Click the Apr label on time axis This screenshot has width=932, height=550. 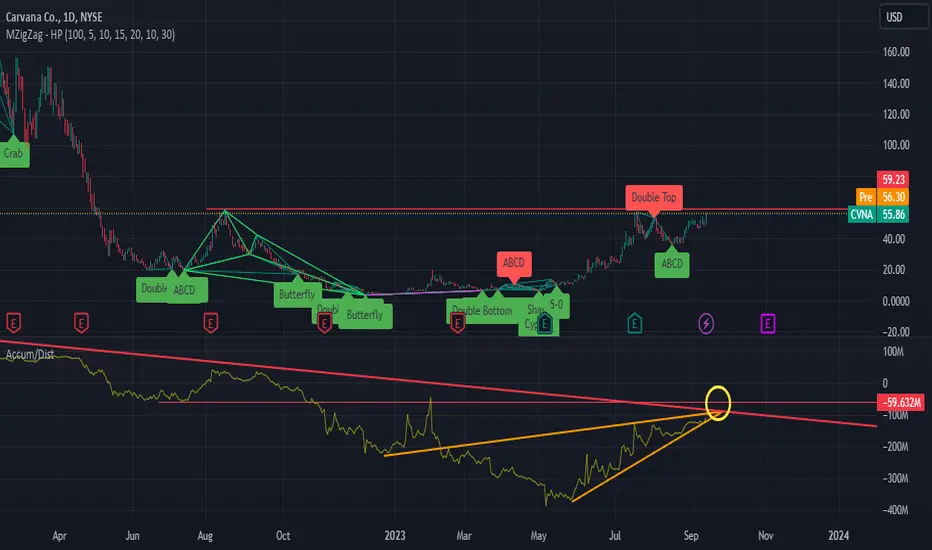pos(59,536)
